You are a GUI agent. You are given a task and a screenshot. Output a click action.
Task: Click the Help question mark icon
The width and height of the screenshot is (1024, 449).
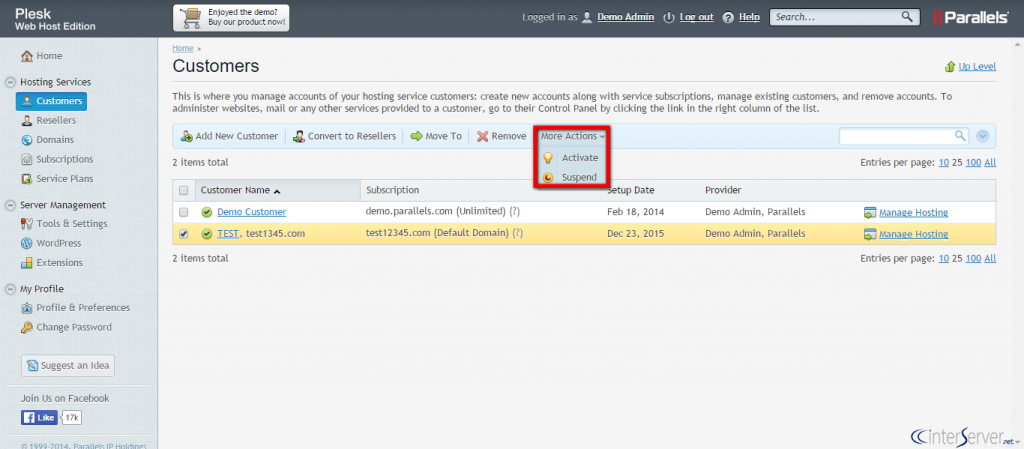[728, 18]
